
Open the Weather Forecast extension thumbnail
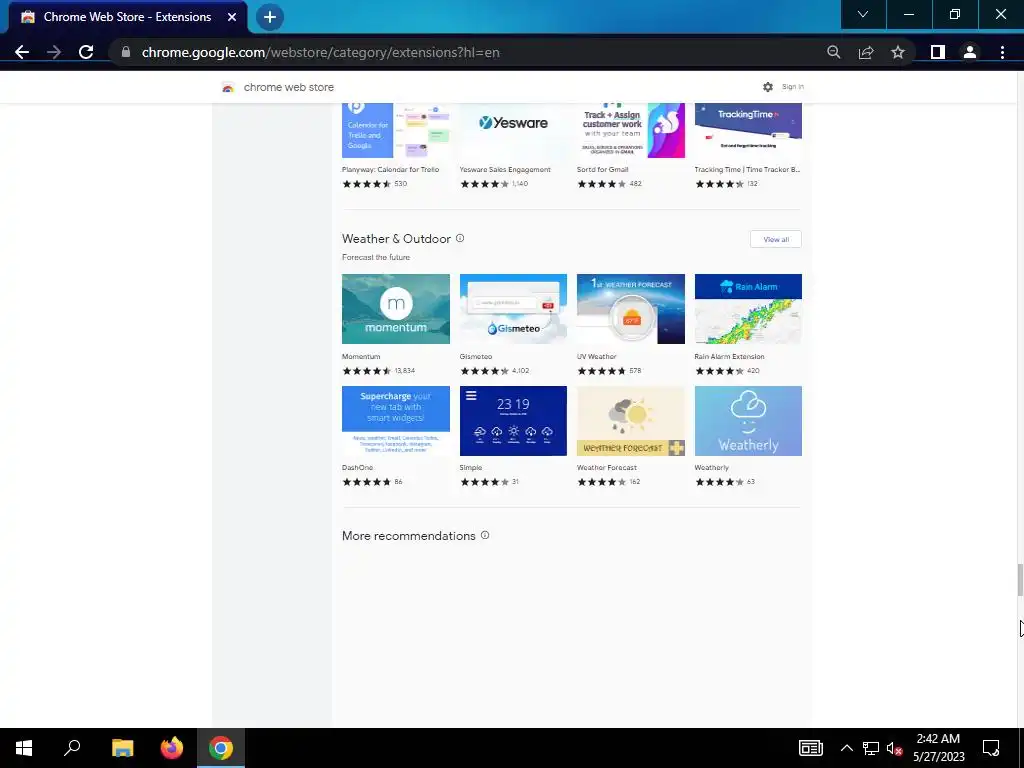click(631, 421)
